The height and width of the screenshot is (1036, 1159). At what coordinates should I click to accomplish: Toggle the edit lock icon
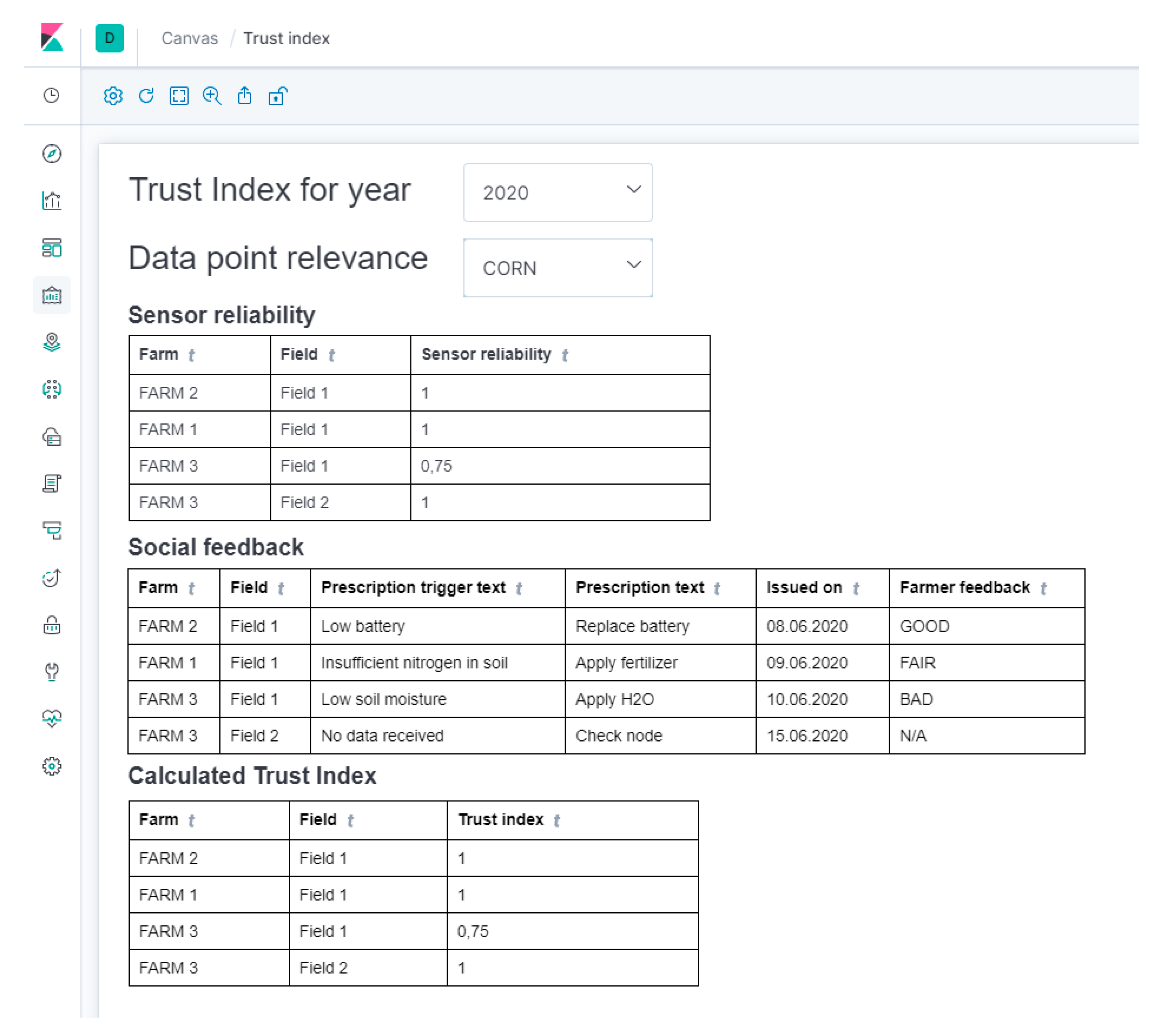pyautogui.click(x=277, y=96)
